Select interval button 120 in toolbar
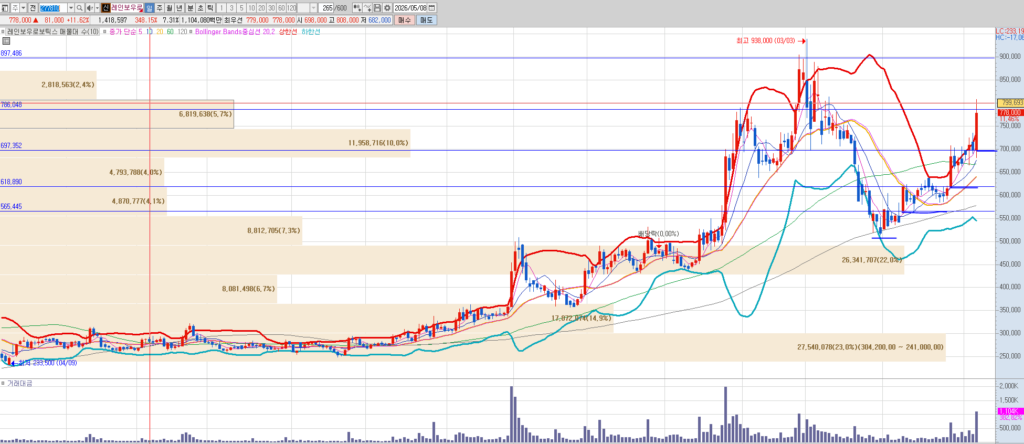This screenshot has width=1024, height=444. pyautogui.click(x=291, y=8)
